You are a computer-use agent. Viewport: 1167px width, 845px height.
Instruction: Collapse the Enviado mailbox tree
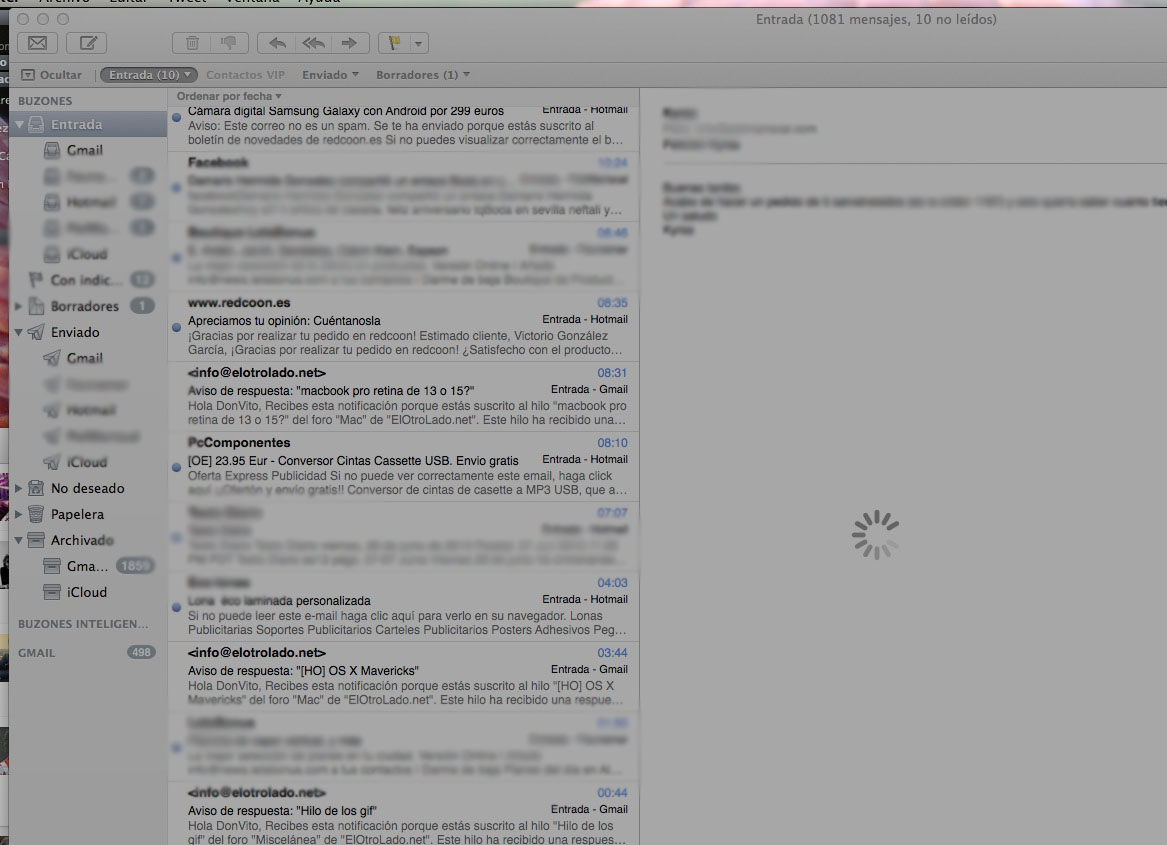(19, 332)
